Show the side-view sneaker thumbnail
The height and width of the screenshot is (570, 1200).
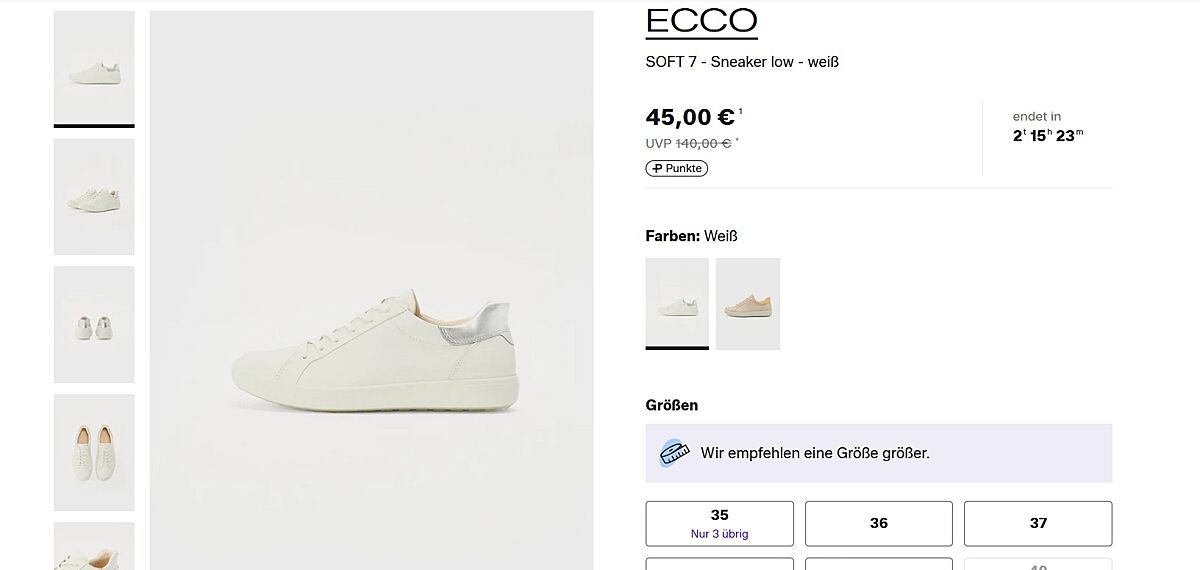click(94, 68)
